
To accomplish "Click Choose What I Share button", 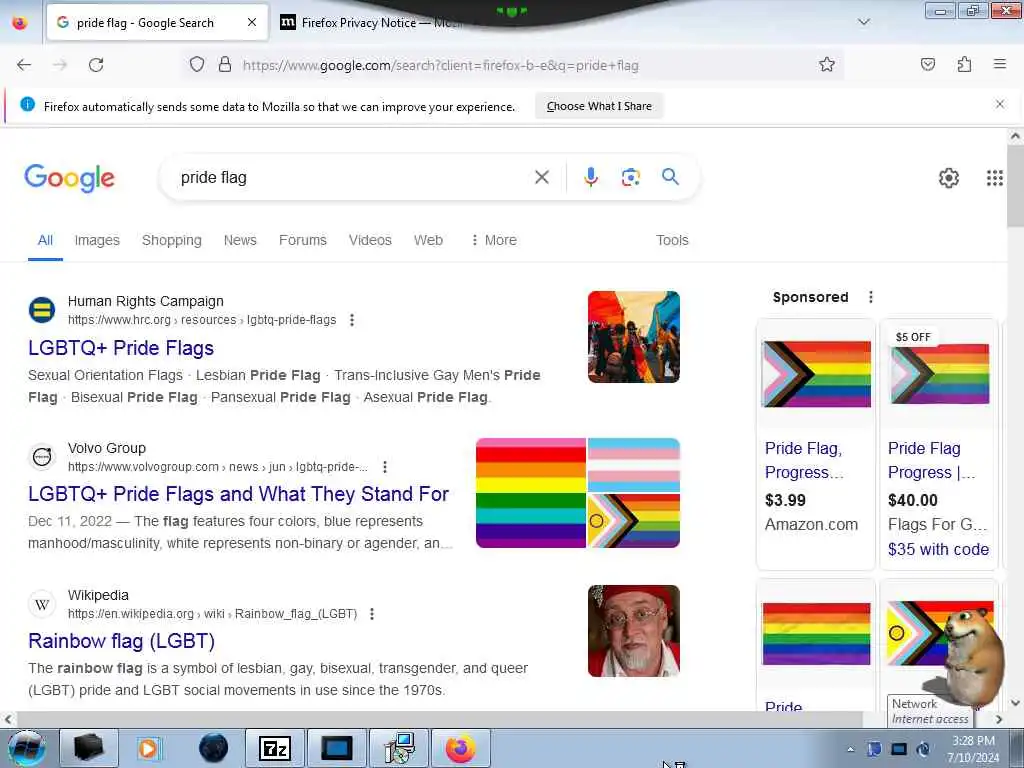I will 599,106.
